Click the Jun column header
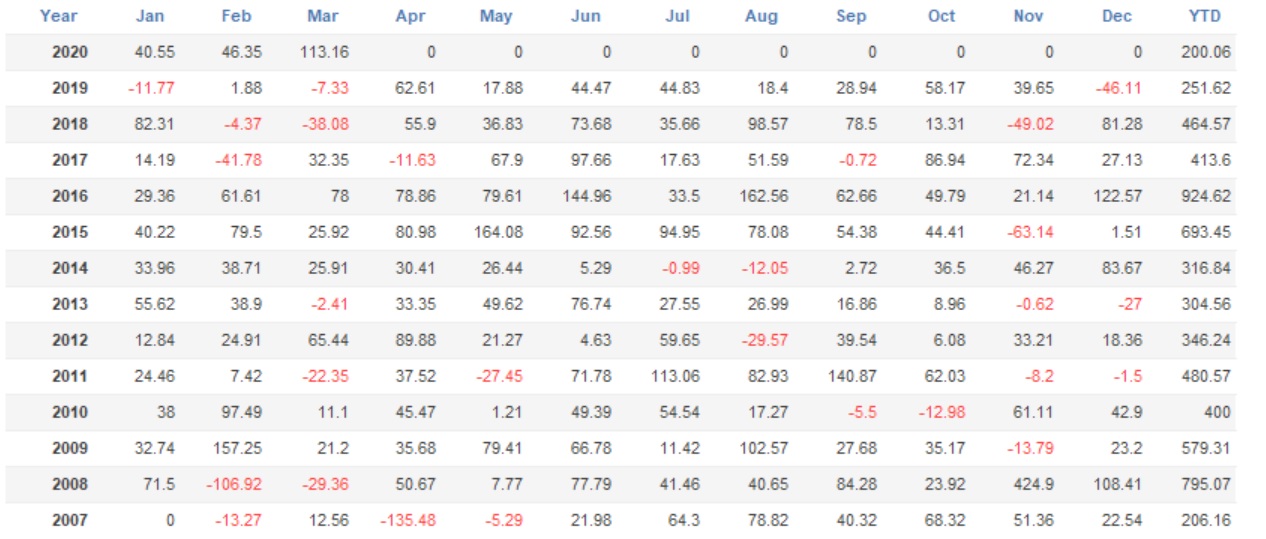The image size is (1266, 539). pos(585,16)
